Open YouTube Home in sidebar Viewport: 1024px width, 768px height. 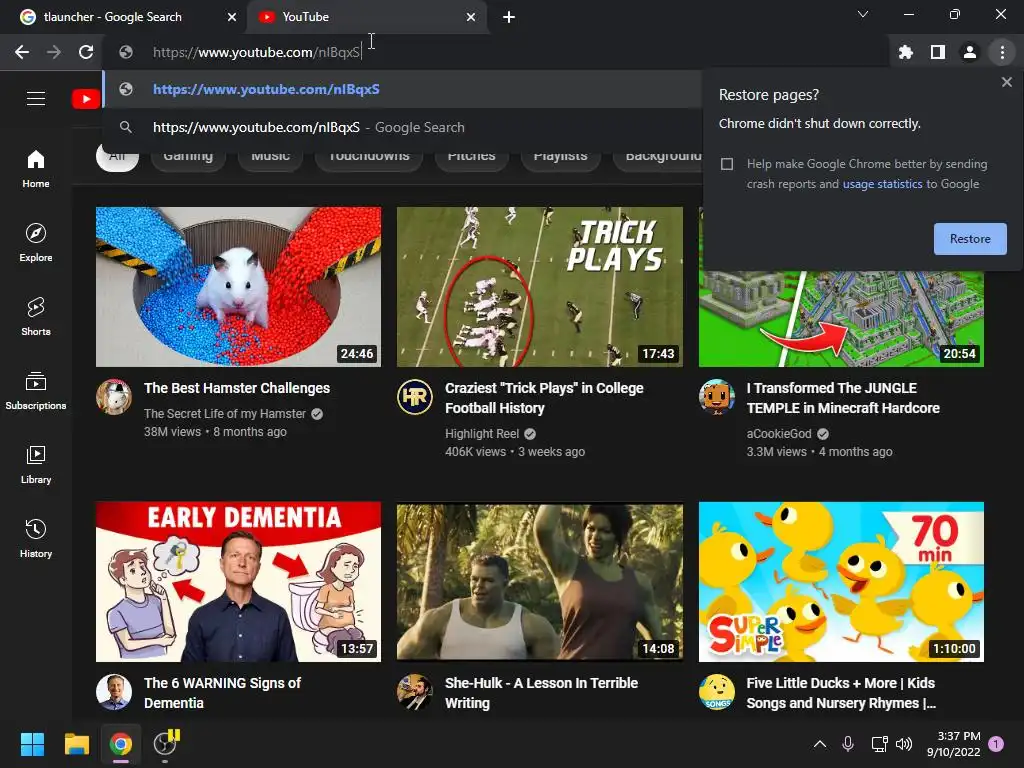36,168
